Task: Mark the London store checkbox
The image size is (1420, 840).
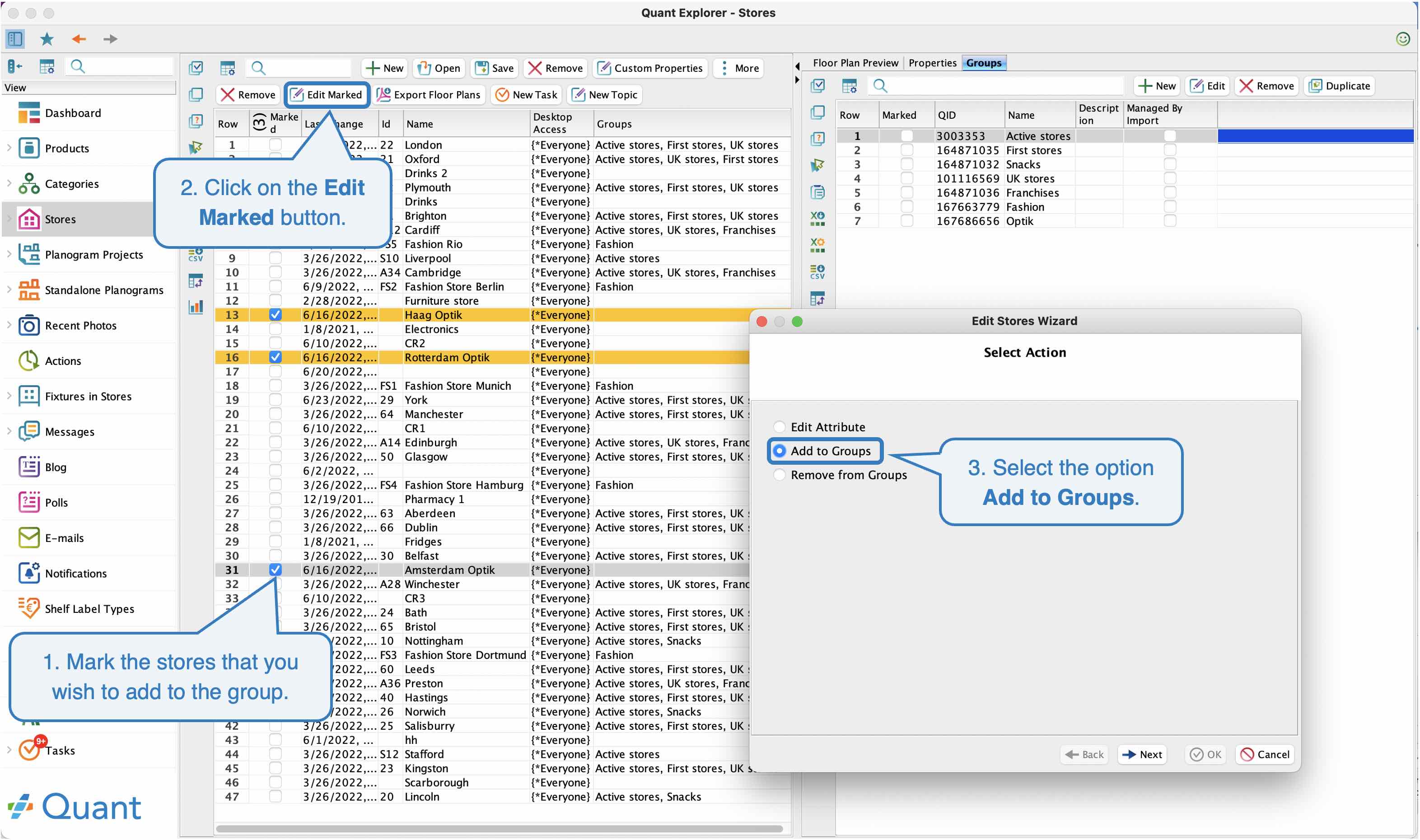Action: (x=275, y=145)
